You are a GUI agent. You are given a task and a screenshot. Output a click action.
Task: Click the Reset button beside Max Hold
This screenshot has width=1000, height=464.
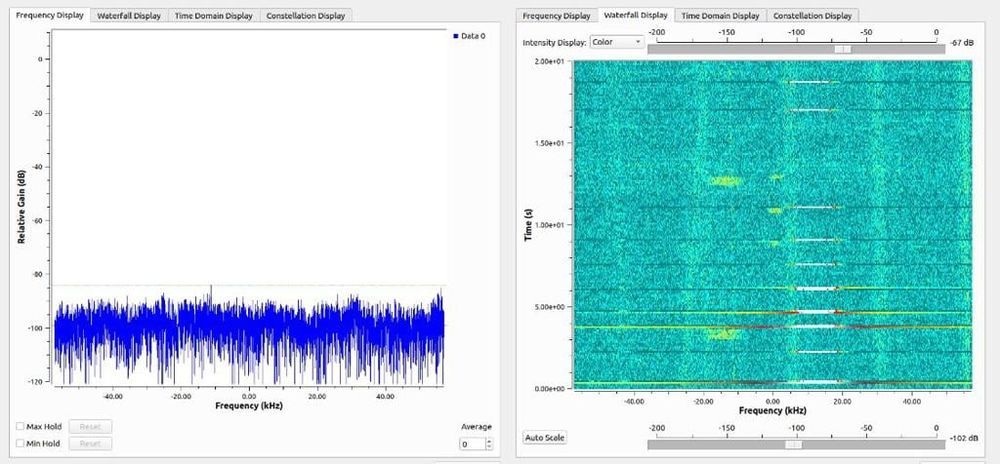point(90,426)
